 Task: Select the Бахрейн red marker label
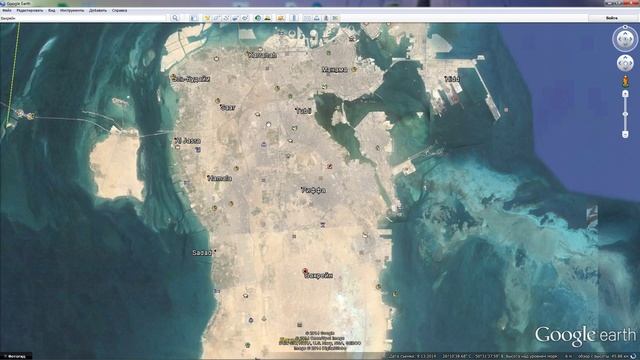(318, 275)
